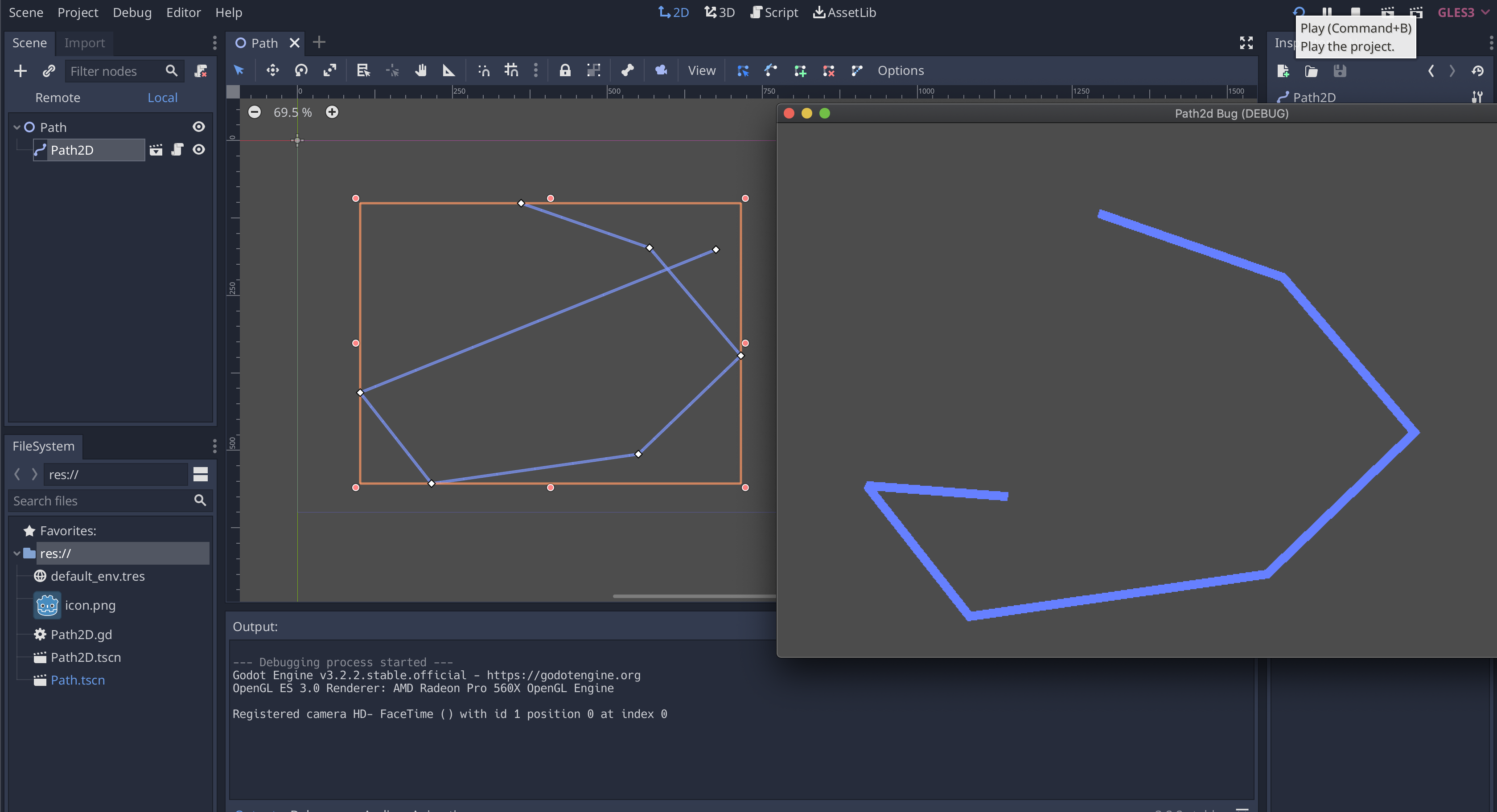
Task: Click the save scene disk icon in Inspector
Action: pos(1340,71)
